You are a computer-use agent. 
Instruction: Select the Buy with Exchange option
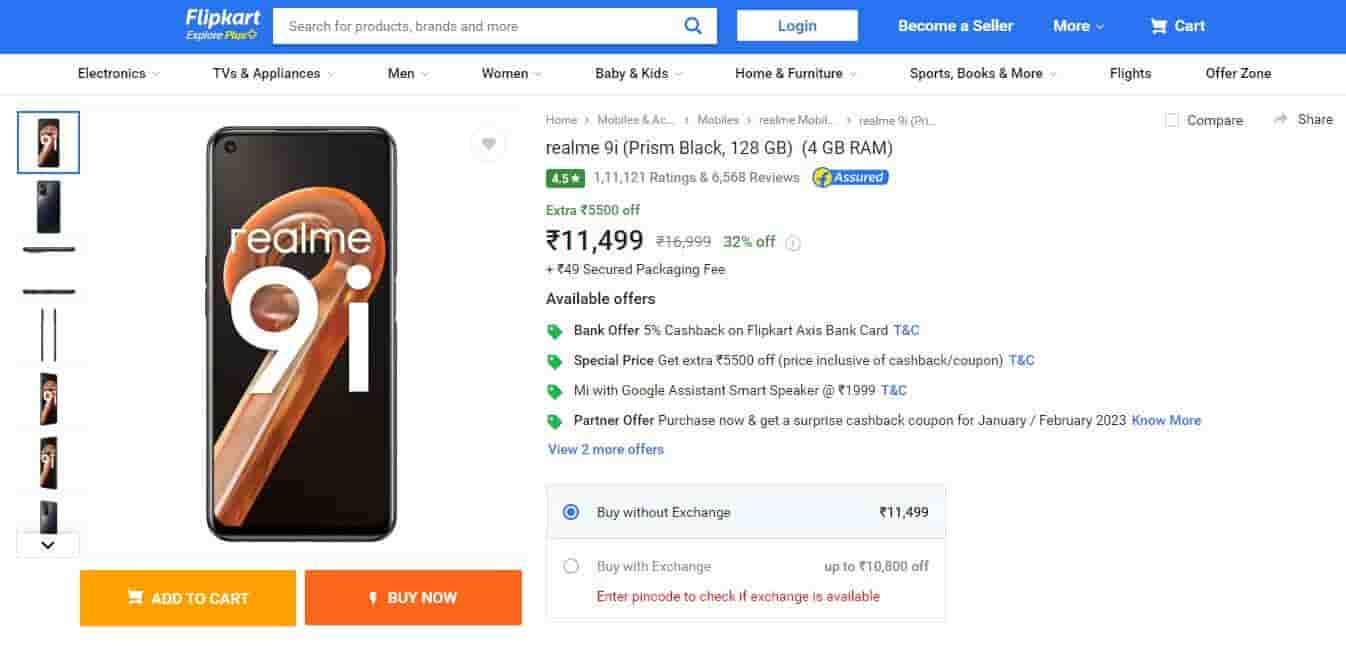coord(571,566)
